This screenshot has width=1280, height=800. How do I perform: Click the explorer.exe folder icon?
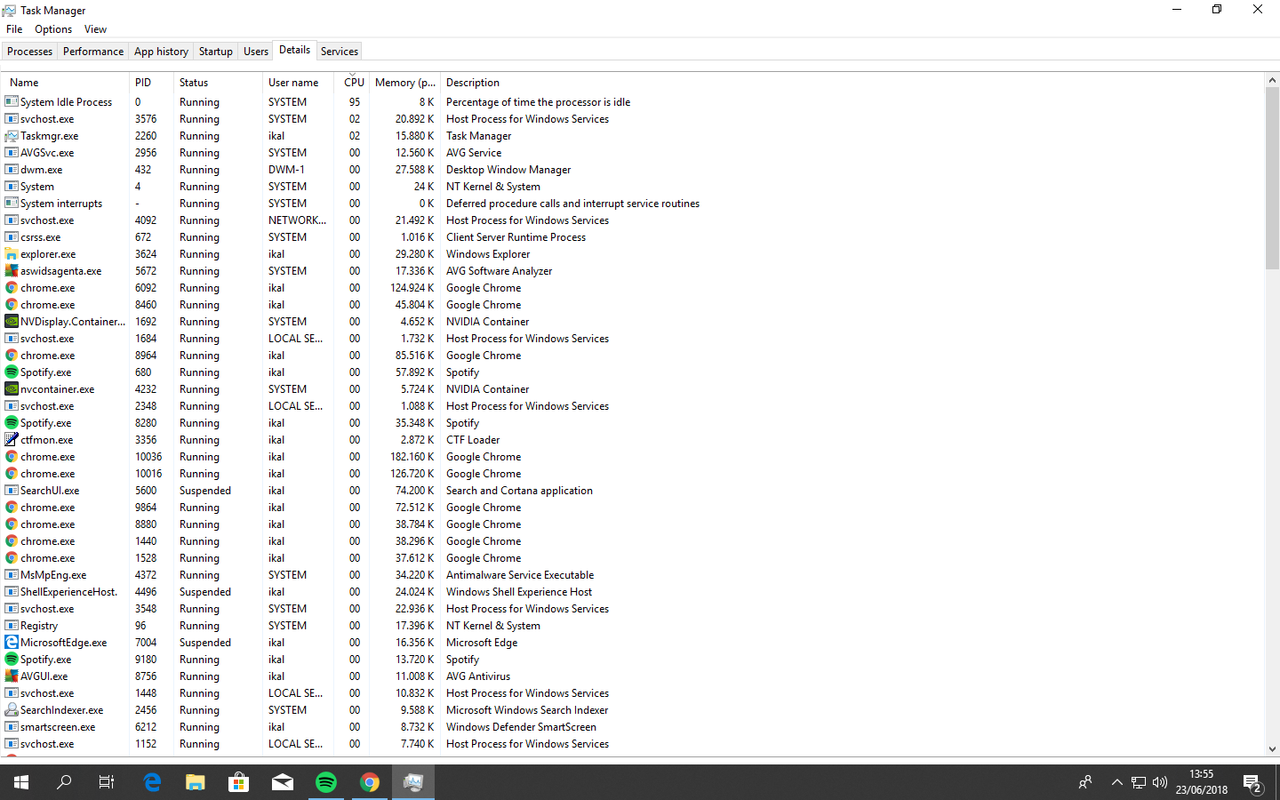[x=12, y=254]
